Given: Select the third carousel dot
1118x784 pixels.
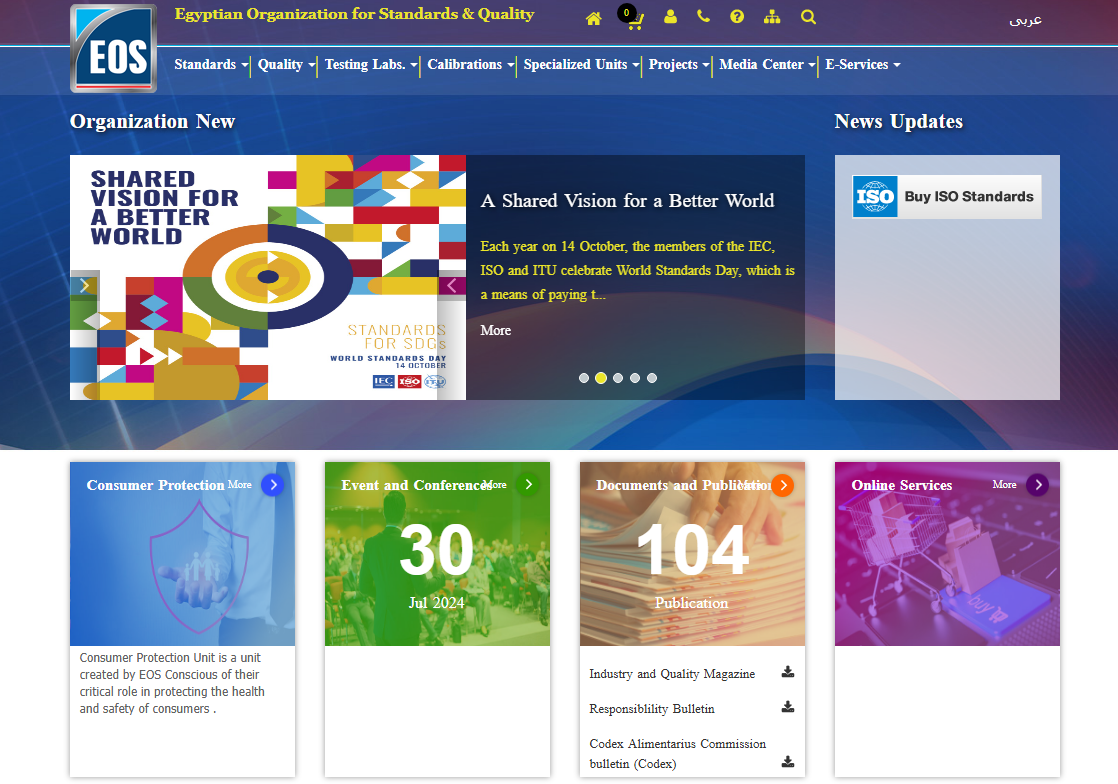Looking at the screenshot, I should 618,378.
